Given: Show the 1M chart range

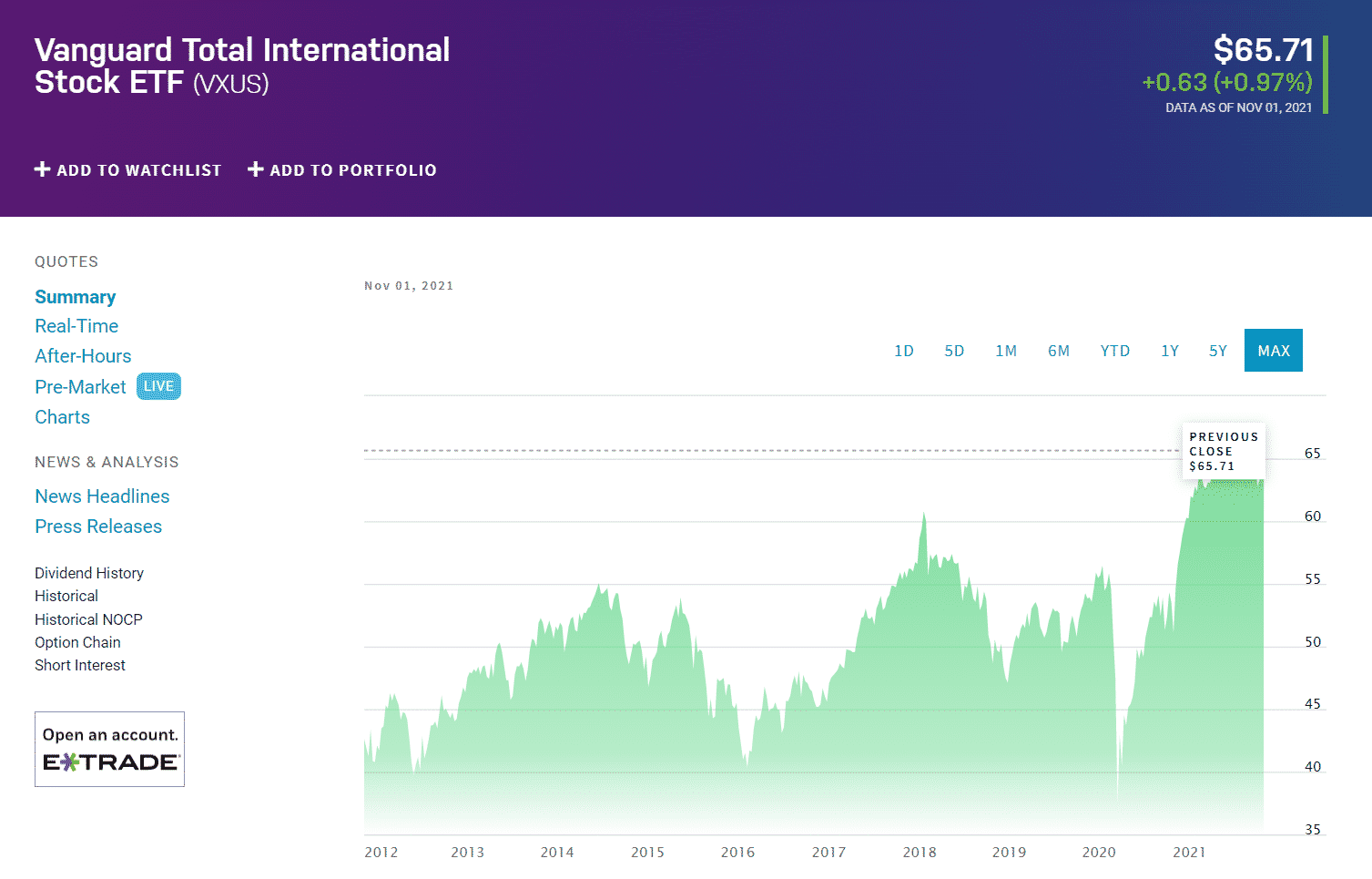Looking at the screenshot, I should pos(1006,351).
